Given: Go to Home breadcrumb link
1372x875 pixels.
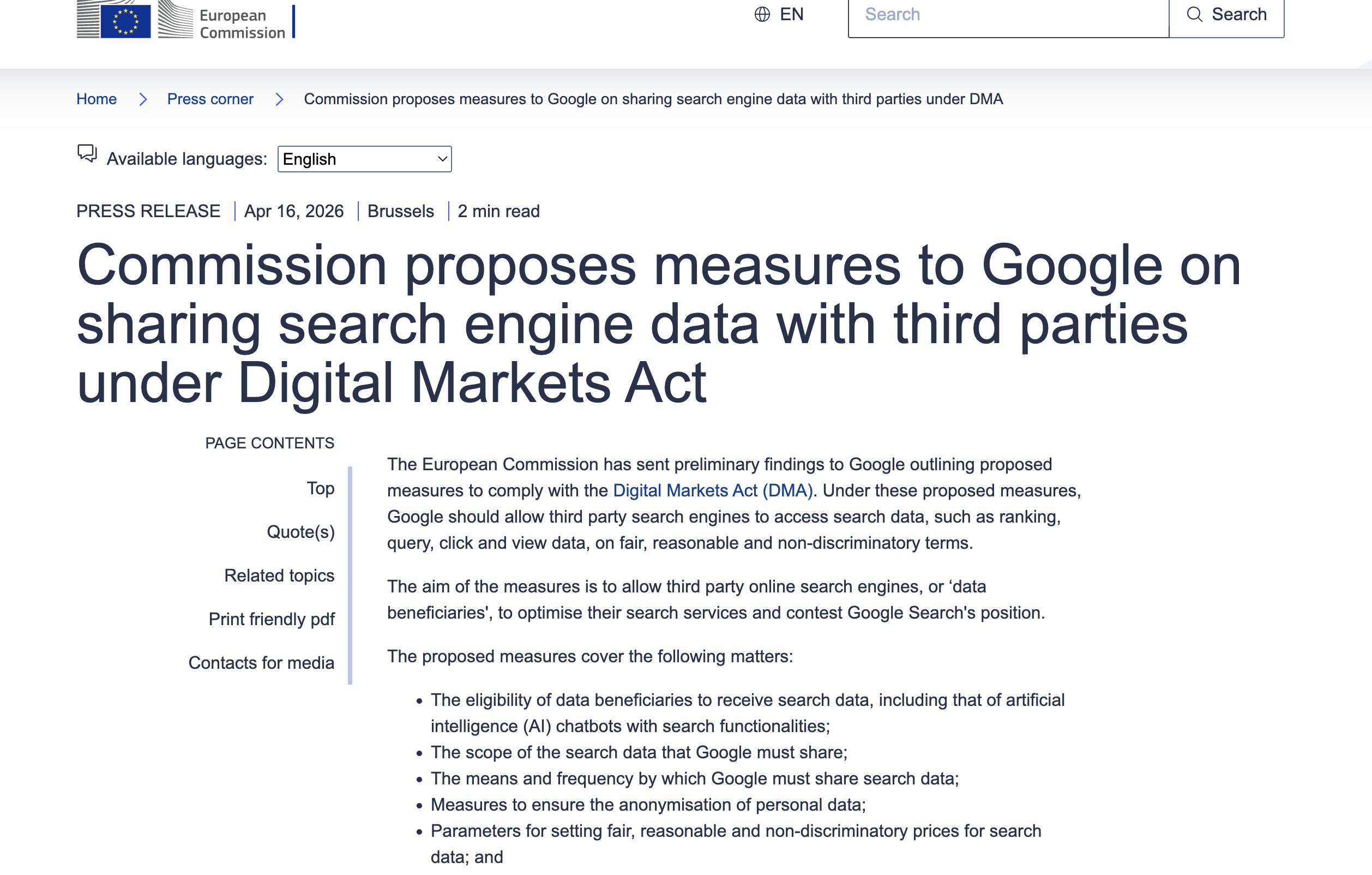Looking at the screenshot, I should coord(97,99).
